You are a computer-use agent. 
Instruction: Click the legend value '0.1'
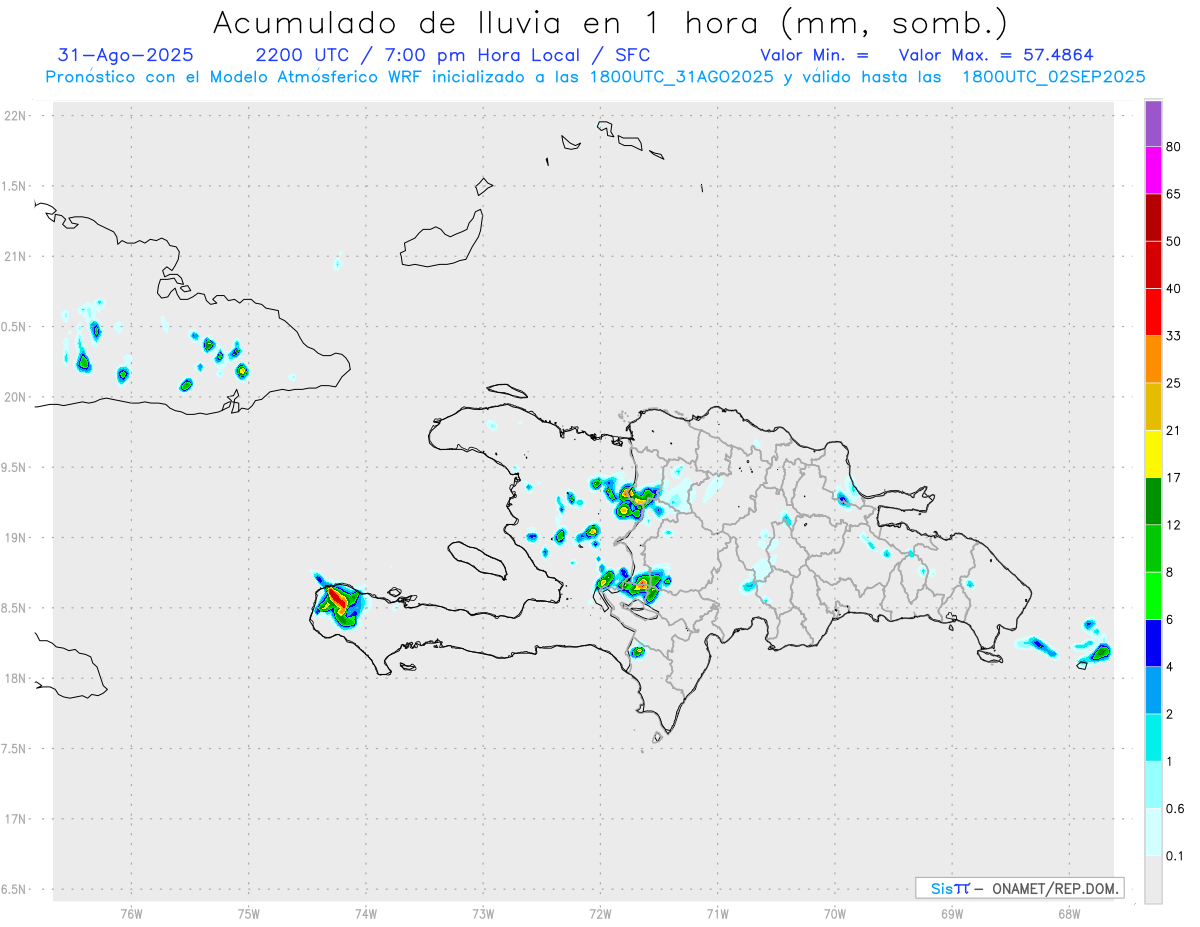1176,856
